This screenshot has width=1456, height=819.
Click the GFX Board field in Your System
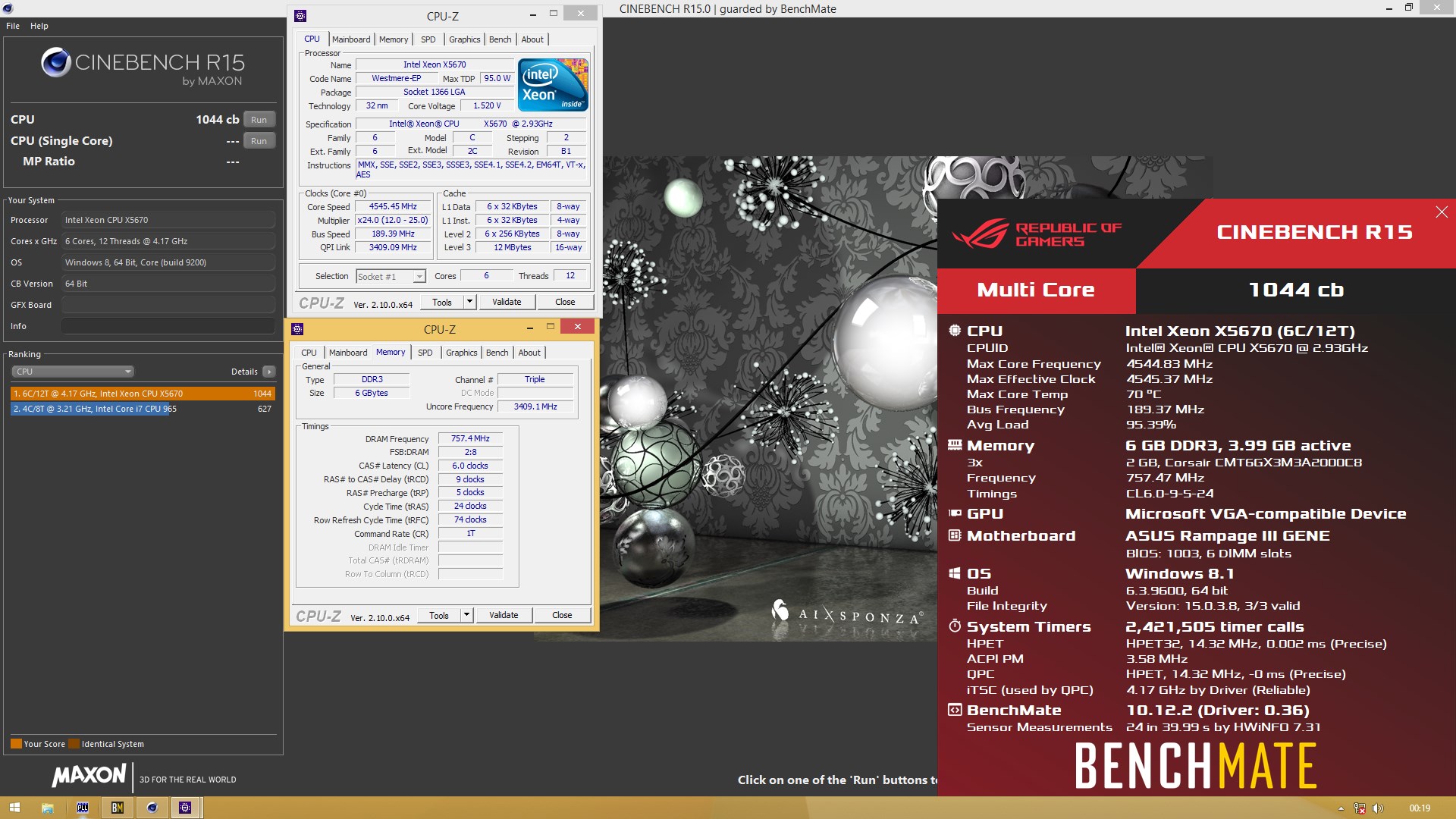tap(168, 305)
